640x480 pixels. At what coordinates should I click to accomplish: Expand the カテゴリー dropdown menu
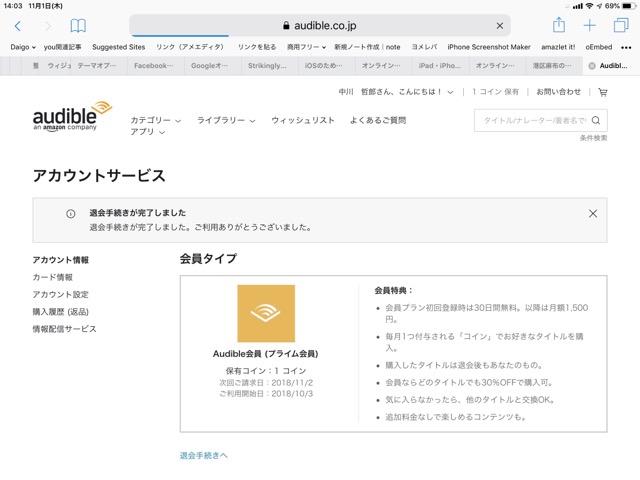[155, 121]
